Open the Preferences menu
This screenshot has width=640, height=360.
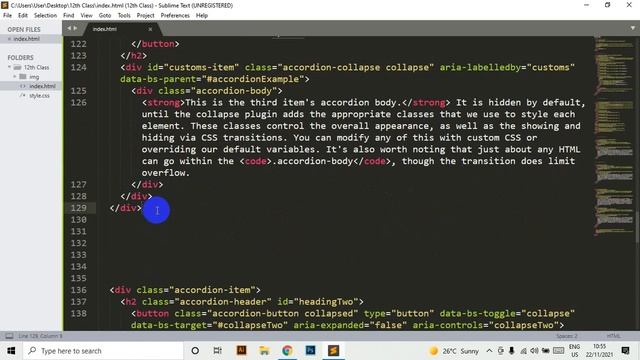point(175,16)
